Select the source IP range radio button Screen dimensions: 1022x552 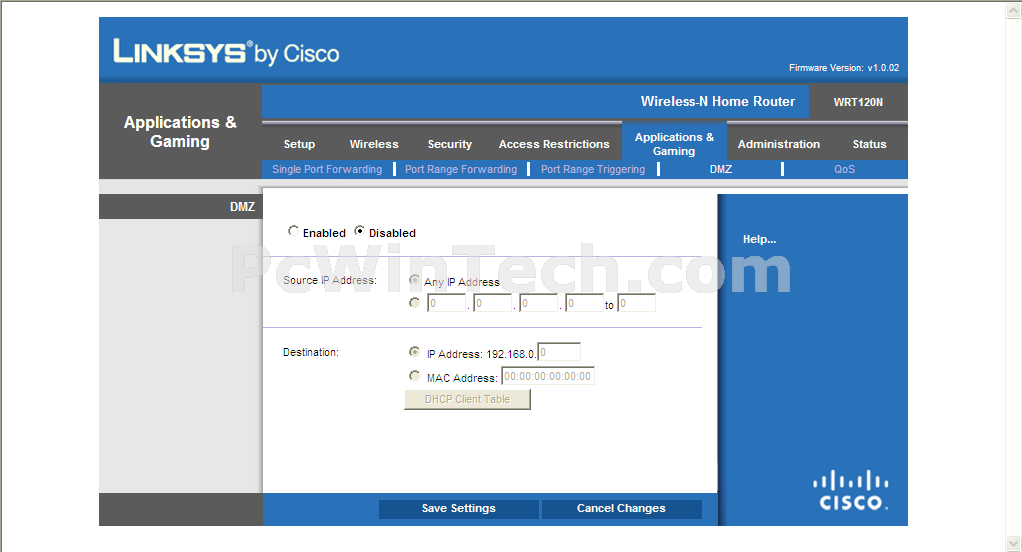414,302
